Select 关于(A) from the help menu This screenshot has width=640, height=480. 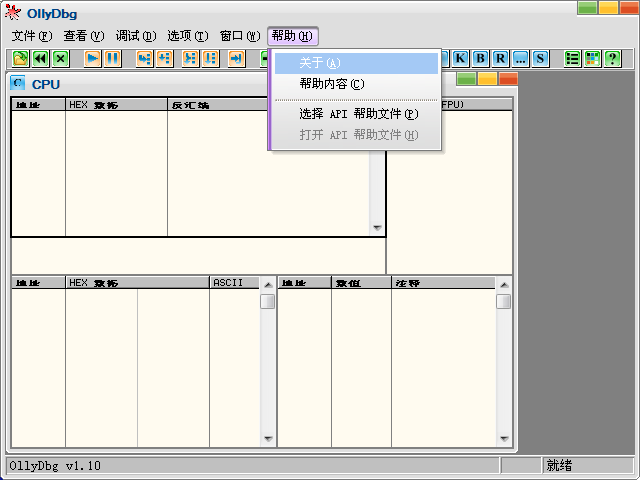(x=356, y=63)
